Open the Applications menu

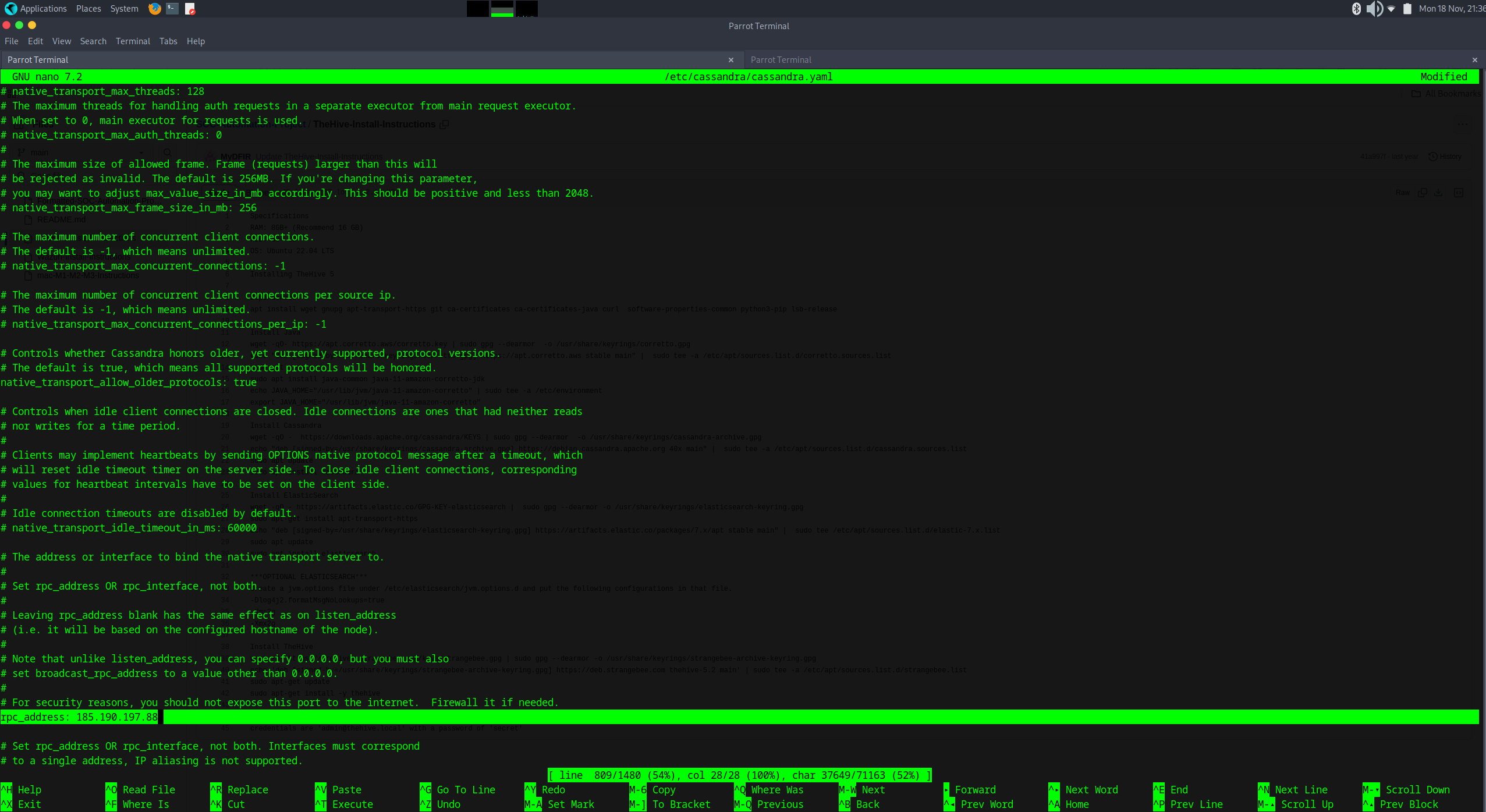43,9
